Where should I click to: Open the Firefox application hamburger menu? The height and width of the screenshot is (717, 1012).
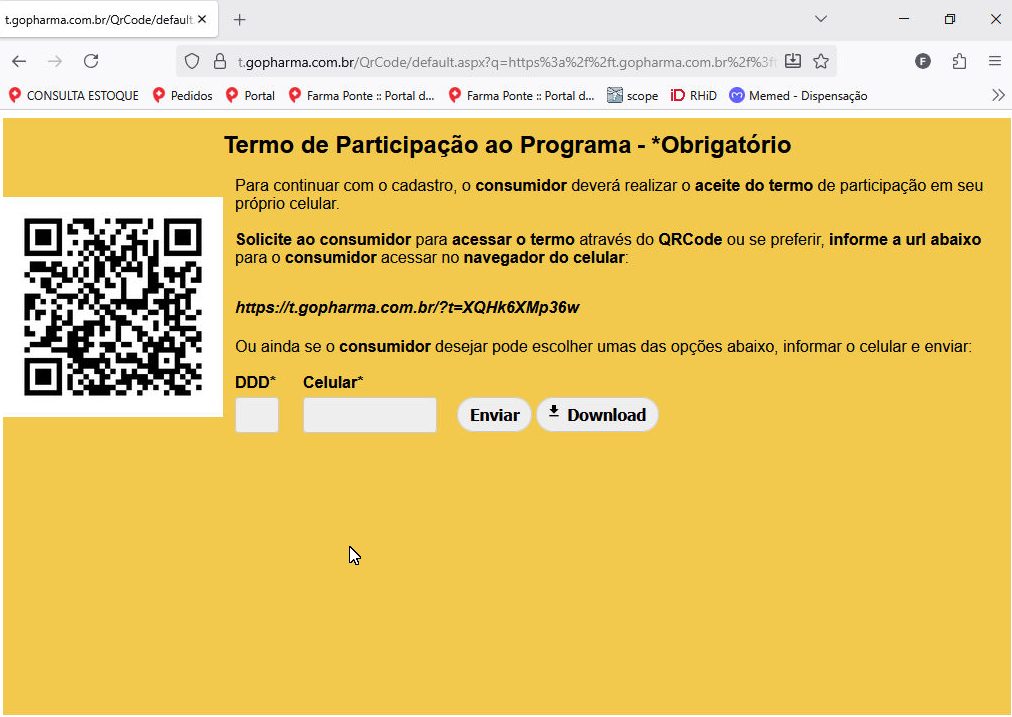coord(995,61)
